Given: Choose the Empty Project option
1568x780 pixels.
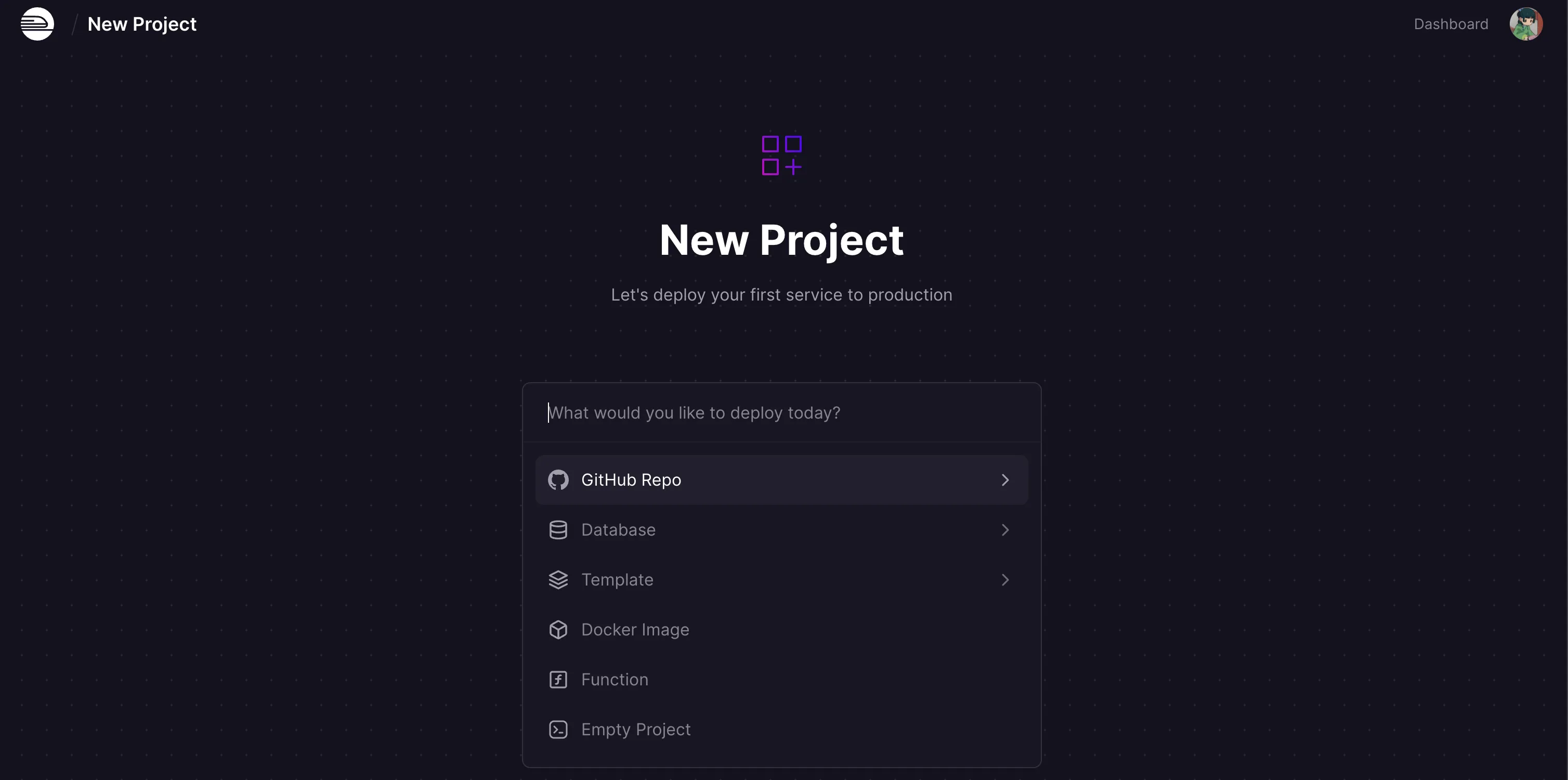Looking at the screenshot, I should point(635,730).
